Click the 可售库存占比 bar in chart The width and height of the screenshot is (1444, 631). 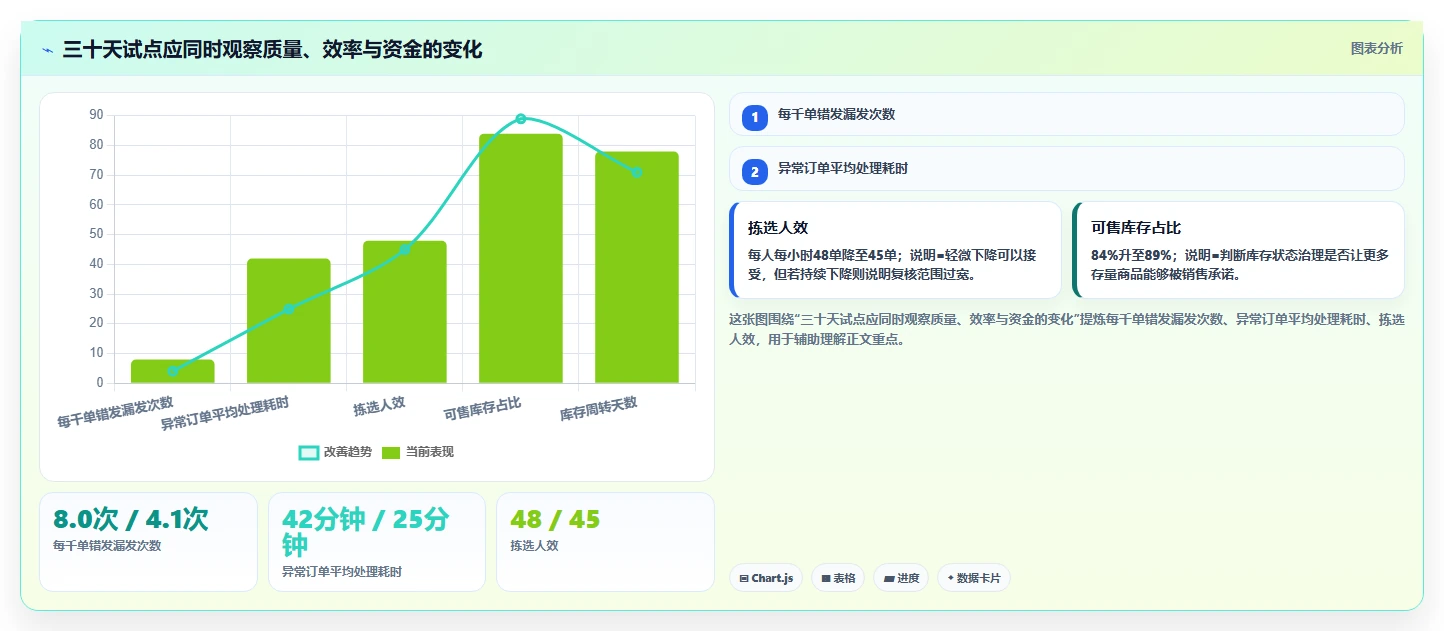coord(521,258)
